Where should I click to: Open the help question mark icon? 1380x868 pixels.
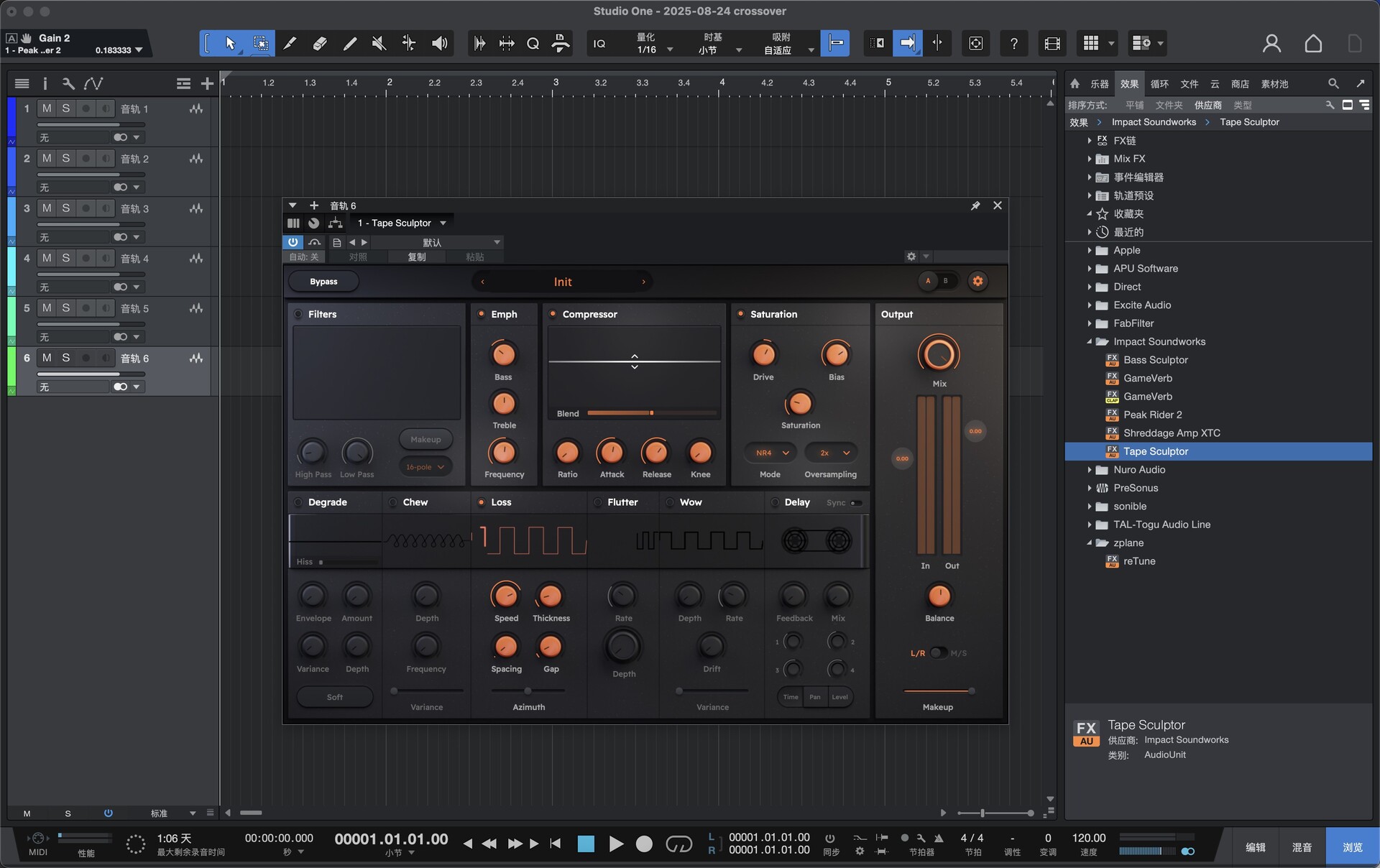1013,44
